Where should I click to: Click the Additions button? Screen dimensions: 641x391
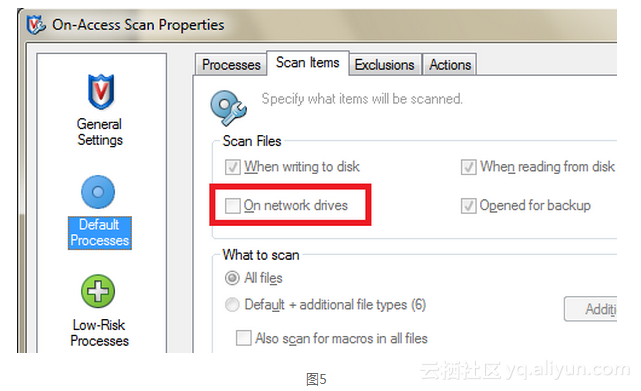pos(590,309)
